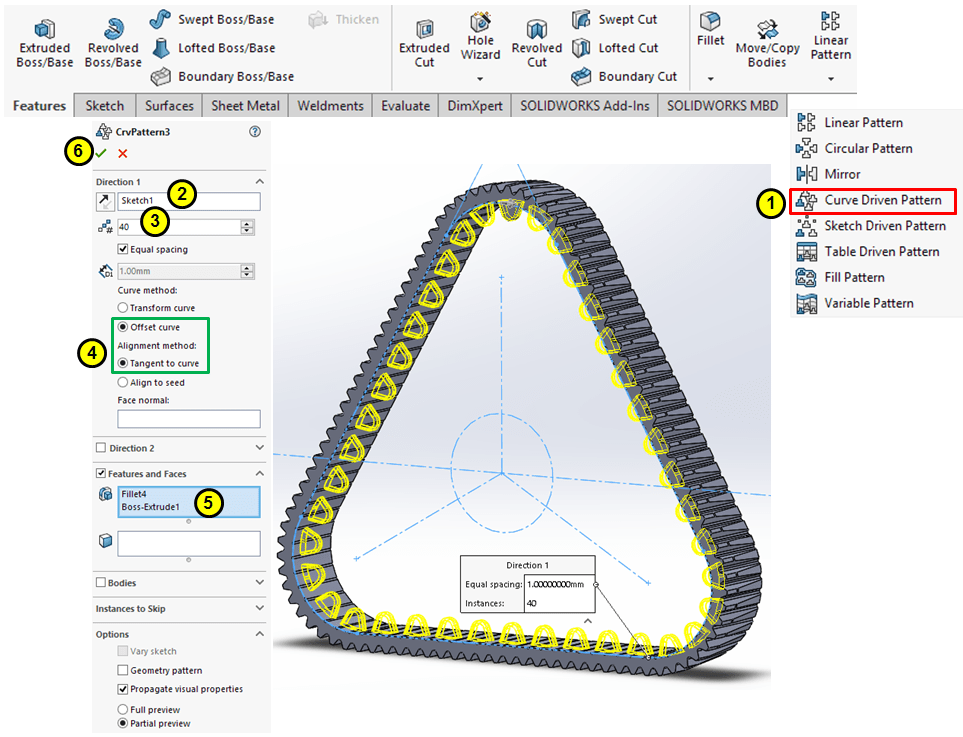Click the Sketch1 direction input field

click(189, 201)
